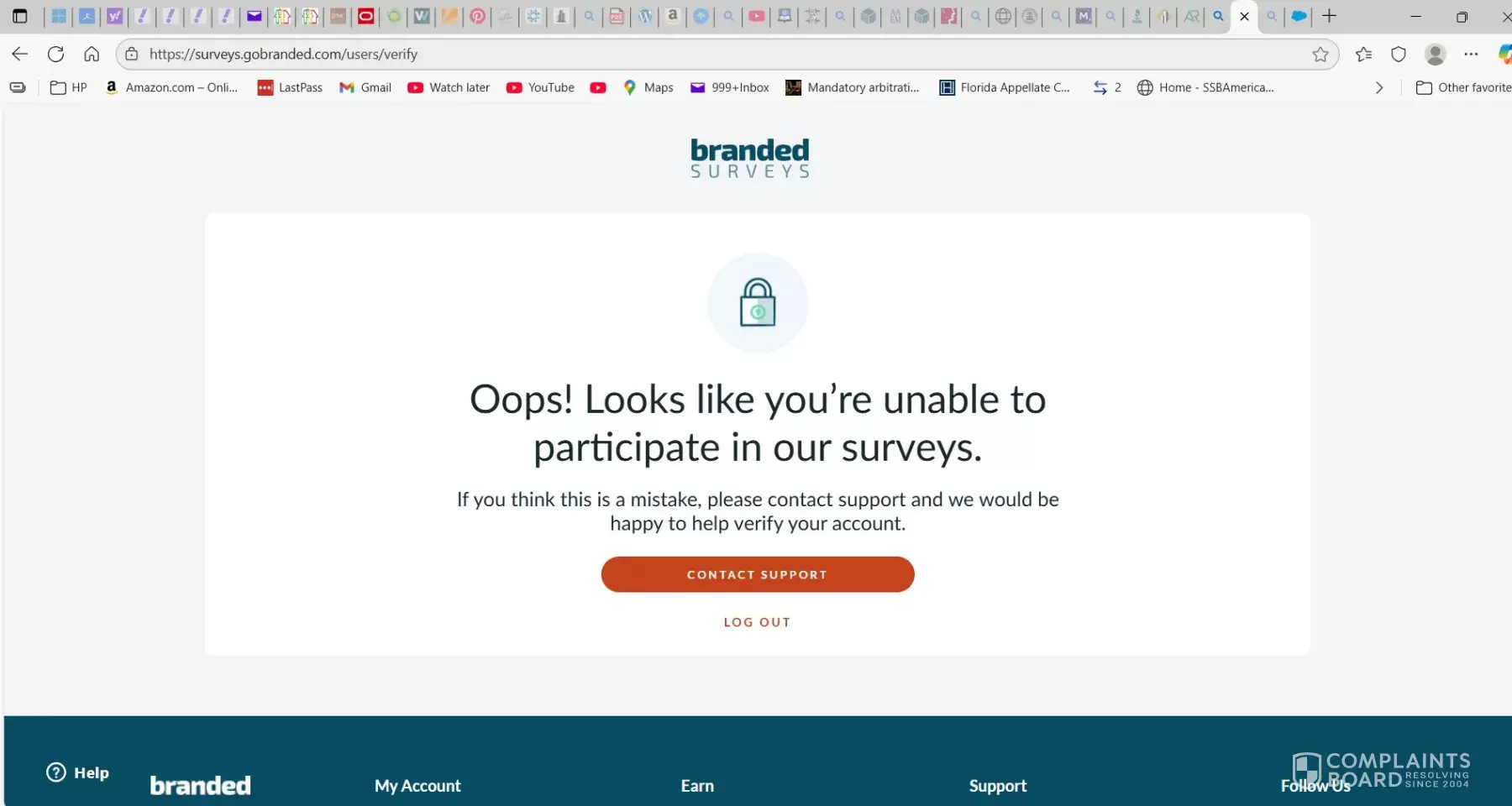Go to the browser home icon

tap(92, 55)
